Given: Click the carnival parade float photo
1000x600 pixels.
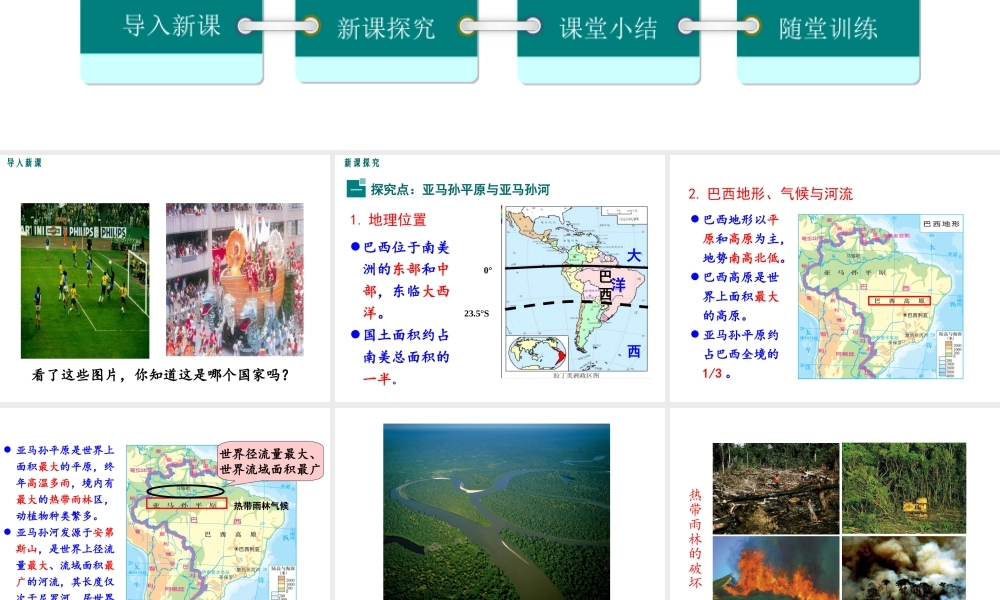Looking at the screenshot, I should coord(235,279).
